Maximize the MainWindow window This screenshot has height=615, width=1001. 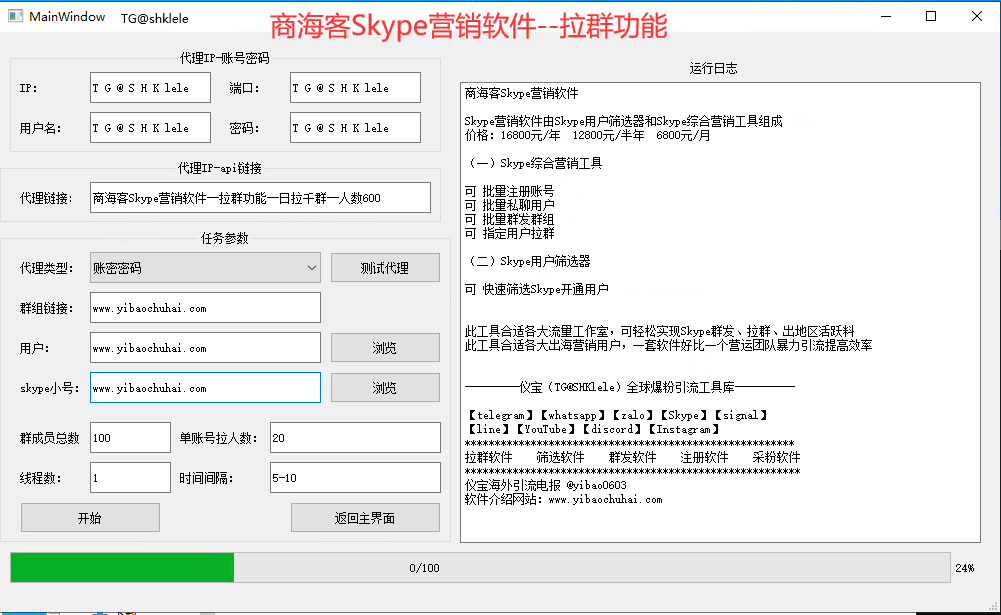point(931,17)
